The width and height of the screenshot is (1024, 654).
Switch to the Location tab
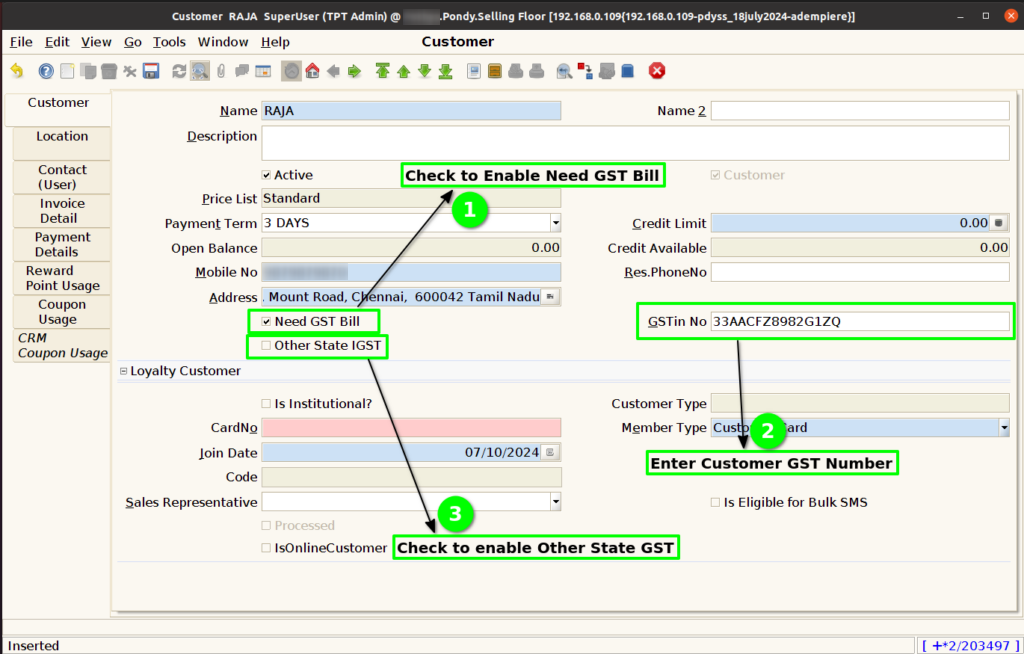coord(61,143)
